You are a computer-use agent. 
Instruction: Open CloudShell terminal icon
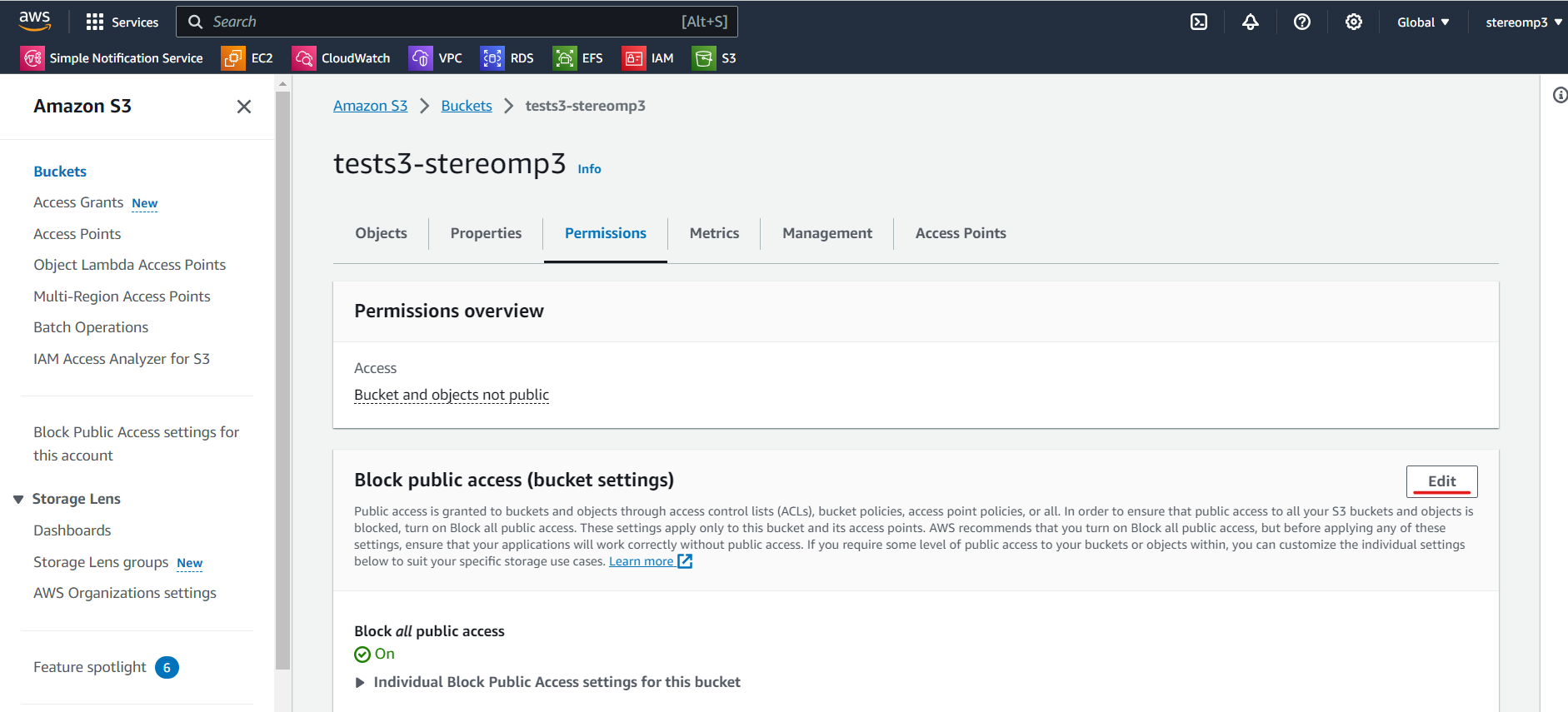1199,22
